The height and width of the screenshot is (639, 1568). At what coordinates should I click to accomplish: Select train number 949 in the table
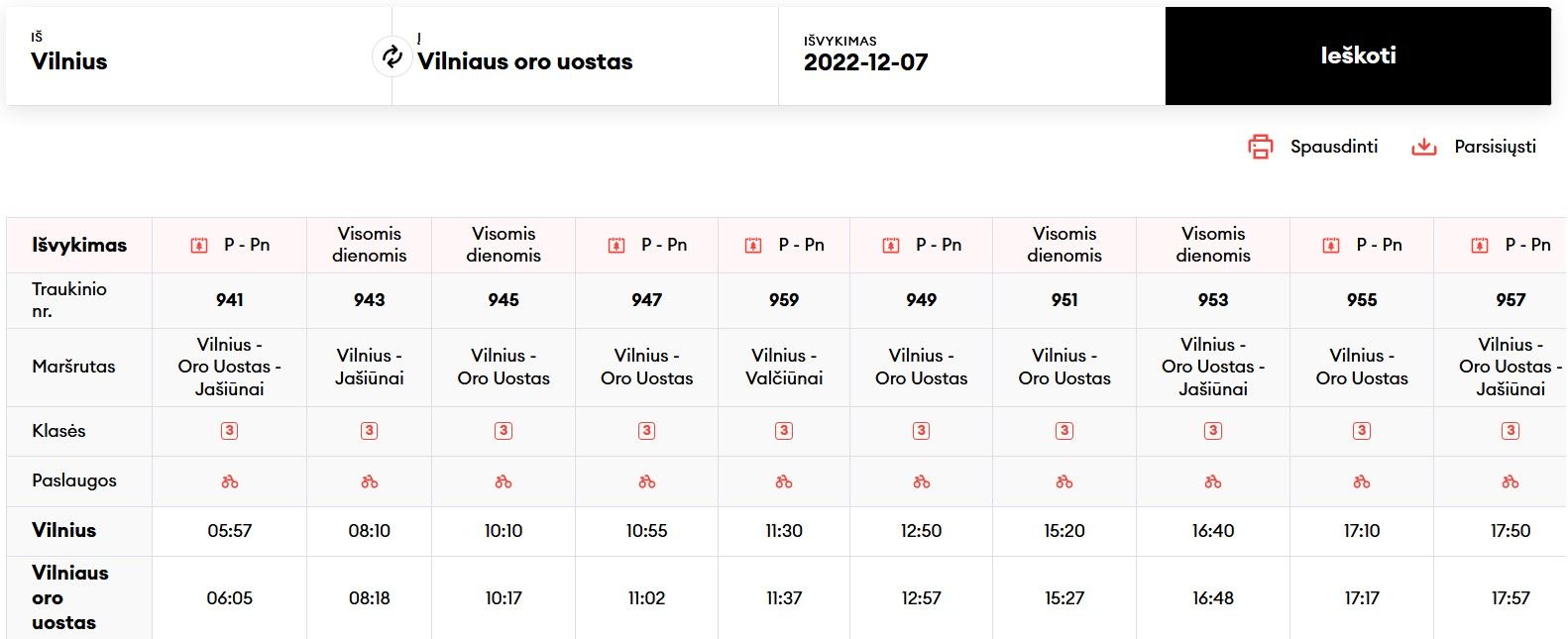921,300
